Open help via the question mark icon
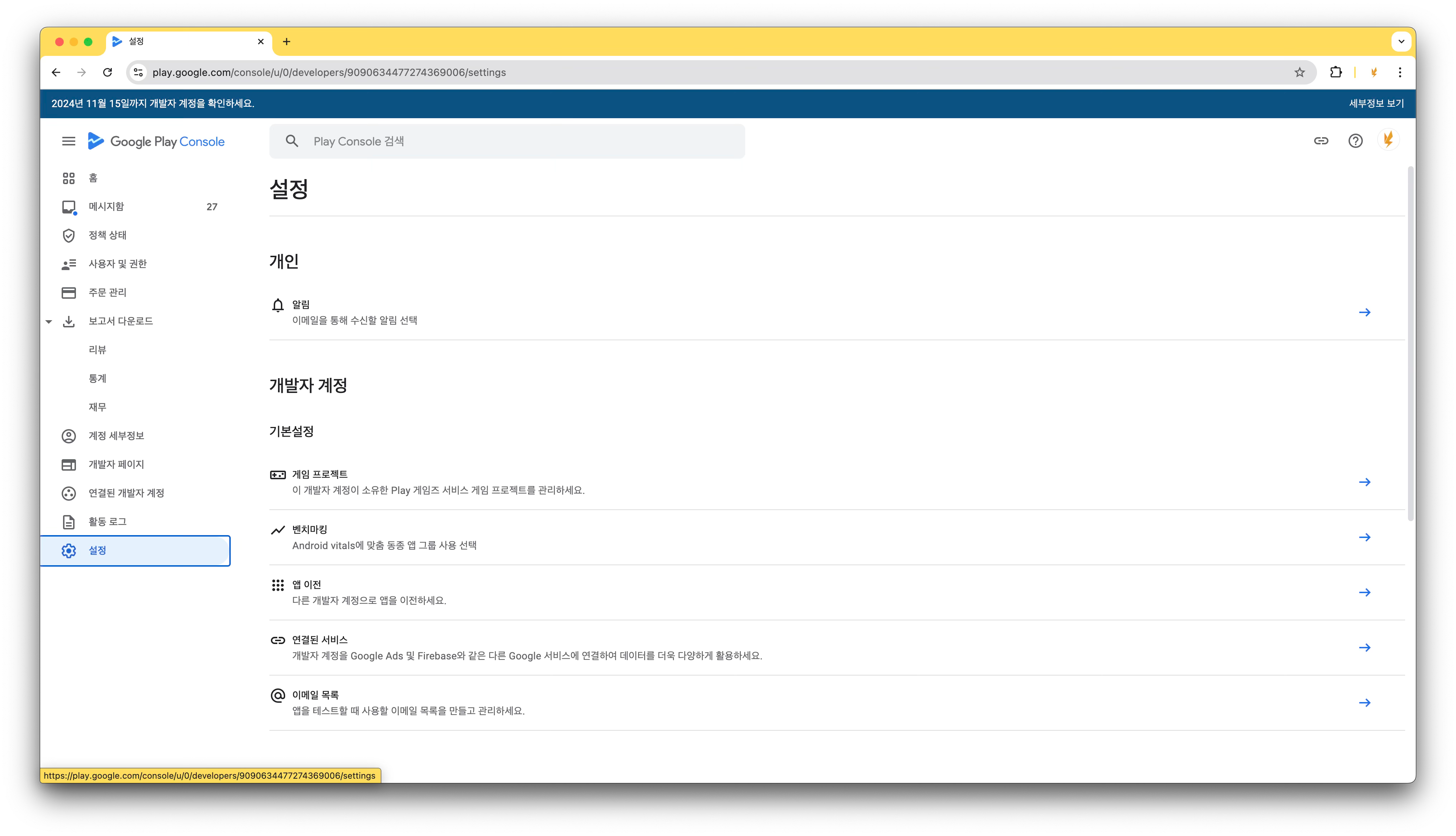Screen dimensions: 1456x836 tap(1355, 141)
